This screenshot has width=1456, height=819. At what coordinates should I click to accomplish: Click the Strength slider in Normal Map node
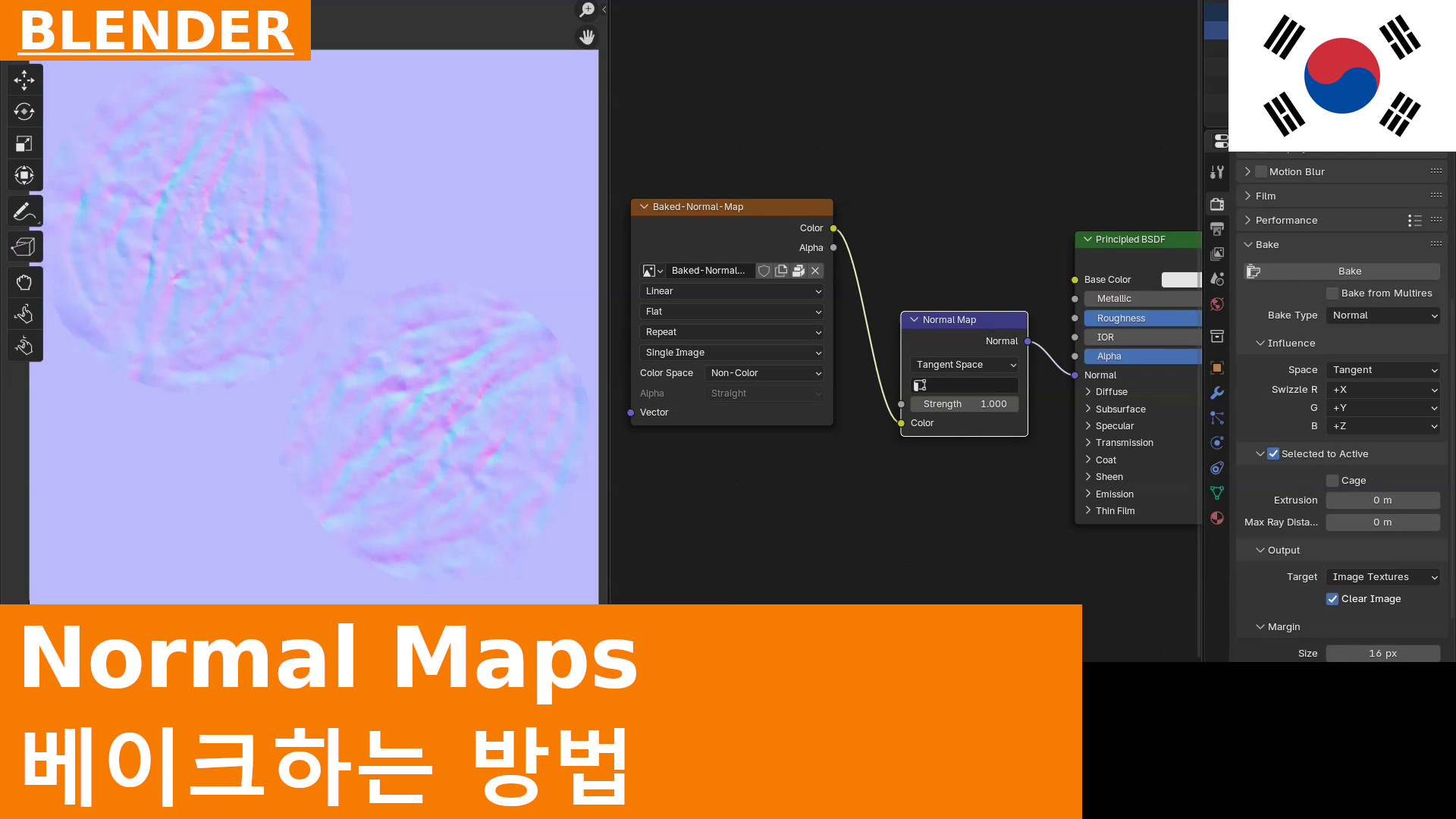coord(965,404)
